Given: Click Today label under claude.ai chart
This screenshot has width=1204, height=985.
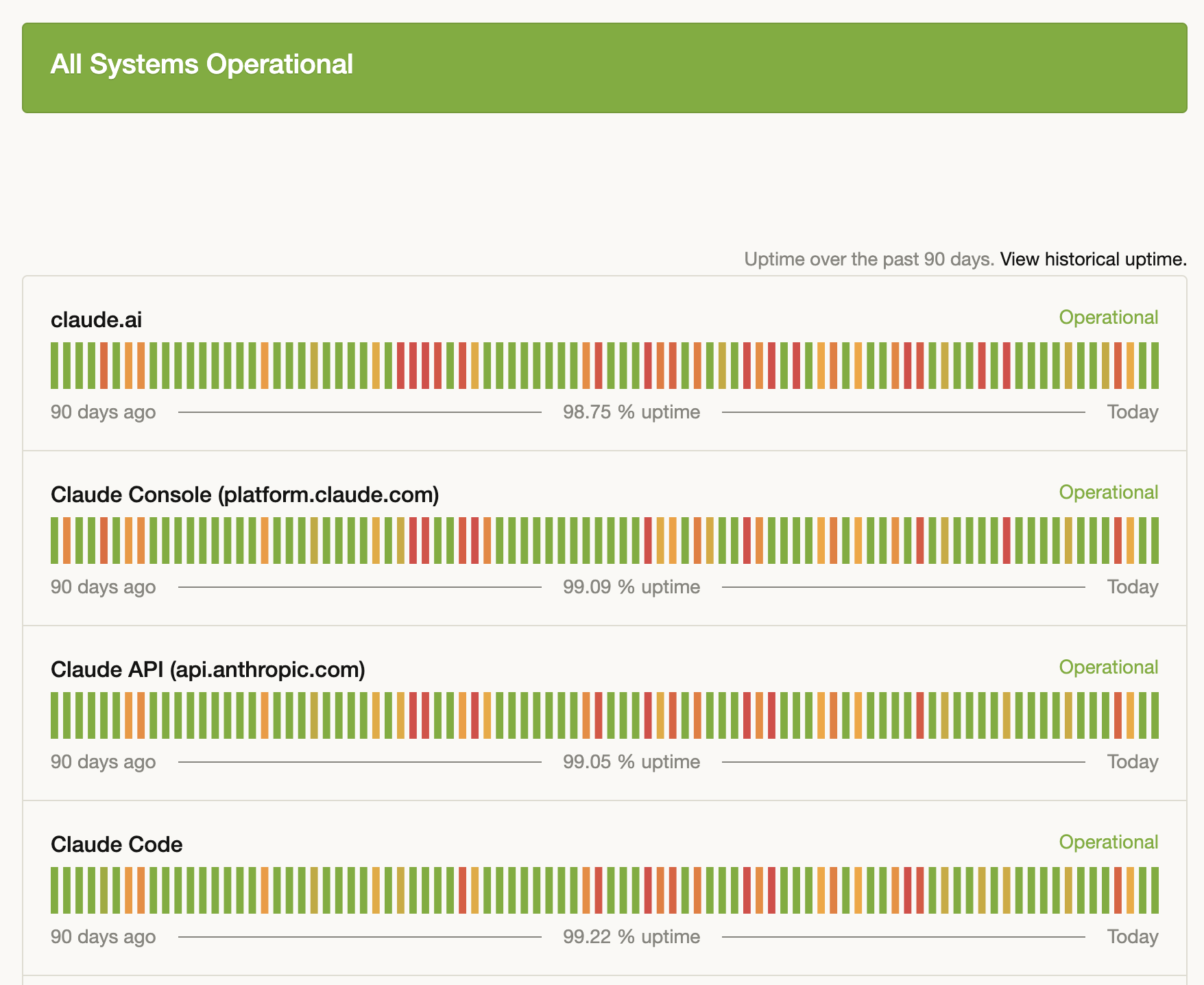Looking at the screenshot, I should point(1133,412).
